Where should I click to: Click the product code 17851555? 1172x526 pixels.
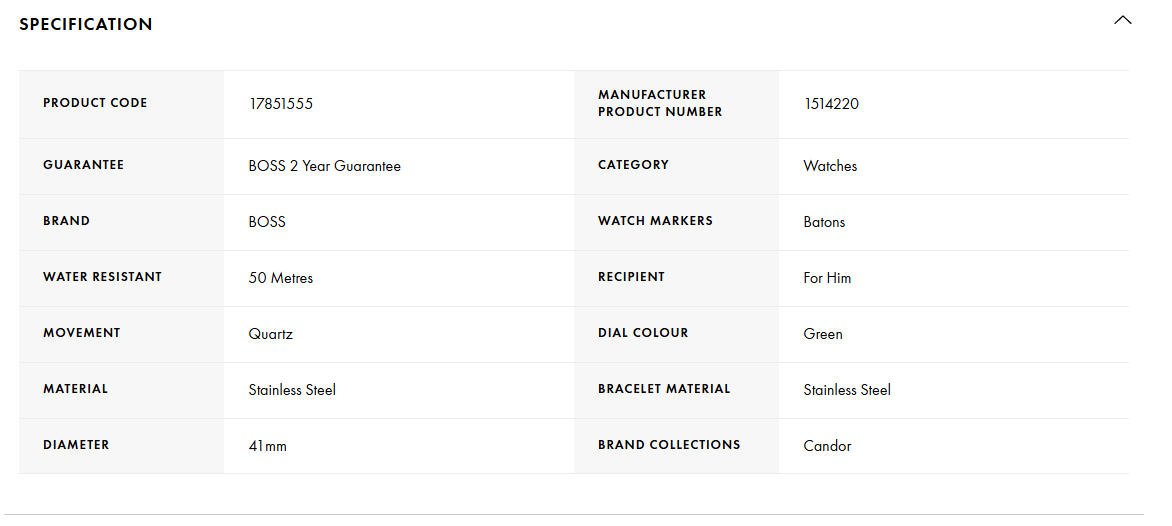click(x=281, y=104)
